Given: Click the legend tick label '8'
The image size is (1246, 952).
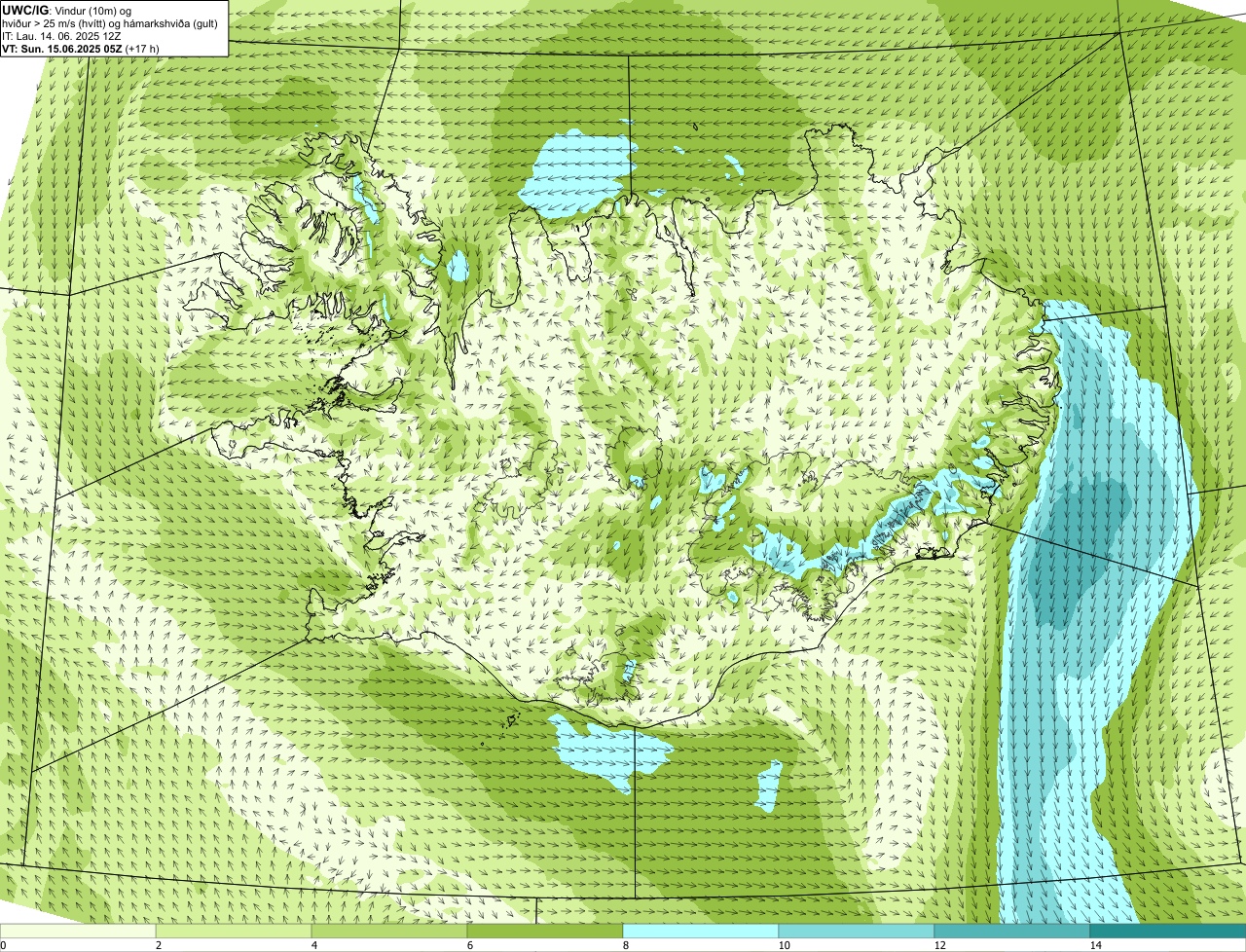Looking at the screenshot, I should (625, 945).
